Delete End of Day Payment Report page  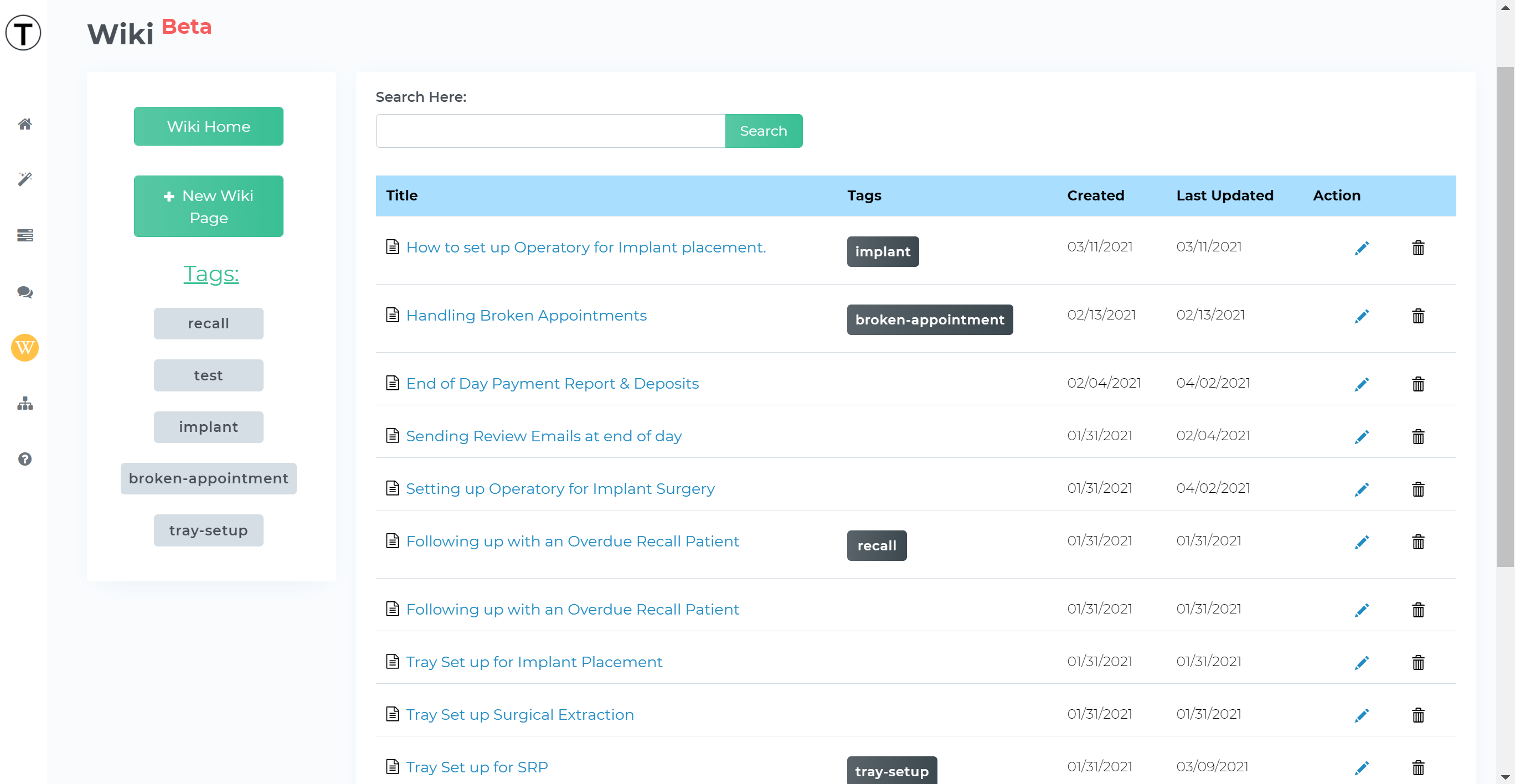[1418, 385]
